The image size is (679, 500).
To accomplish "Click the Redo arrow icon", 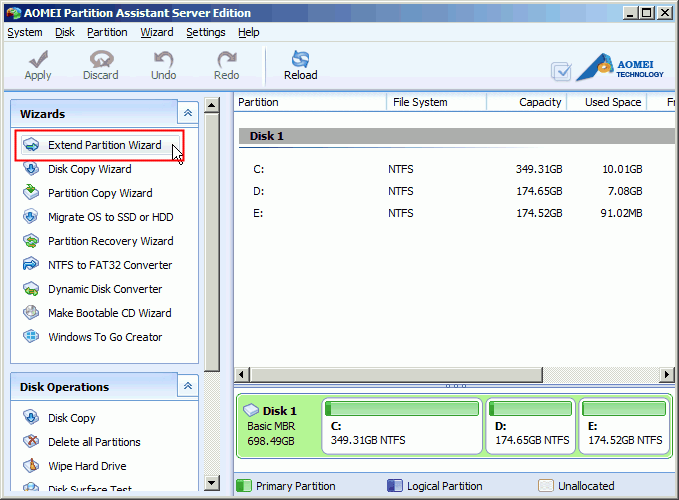I will pos(226,59).
